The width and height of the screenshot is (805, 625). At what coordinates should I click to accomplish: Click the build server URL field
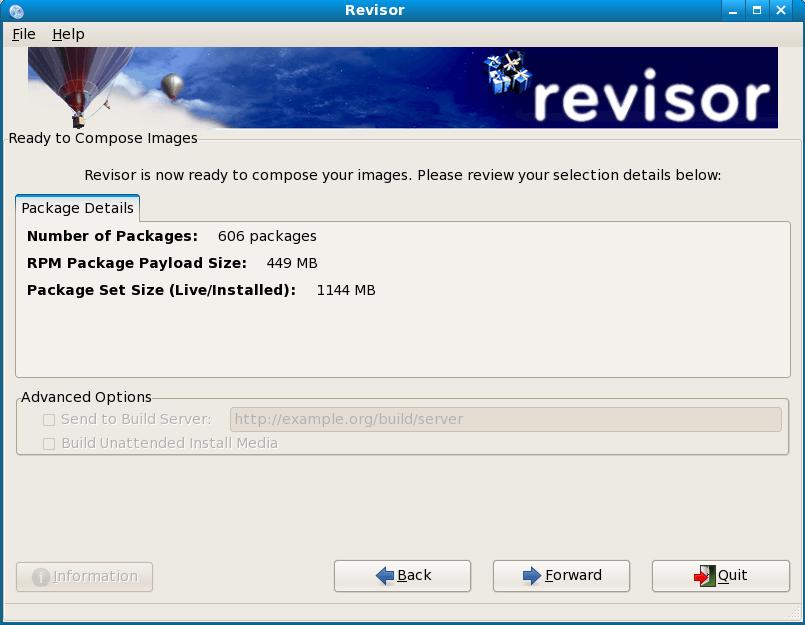click(506, 420)
